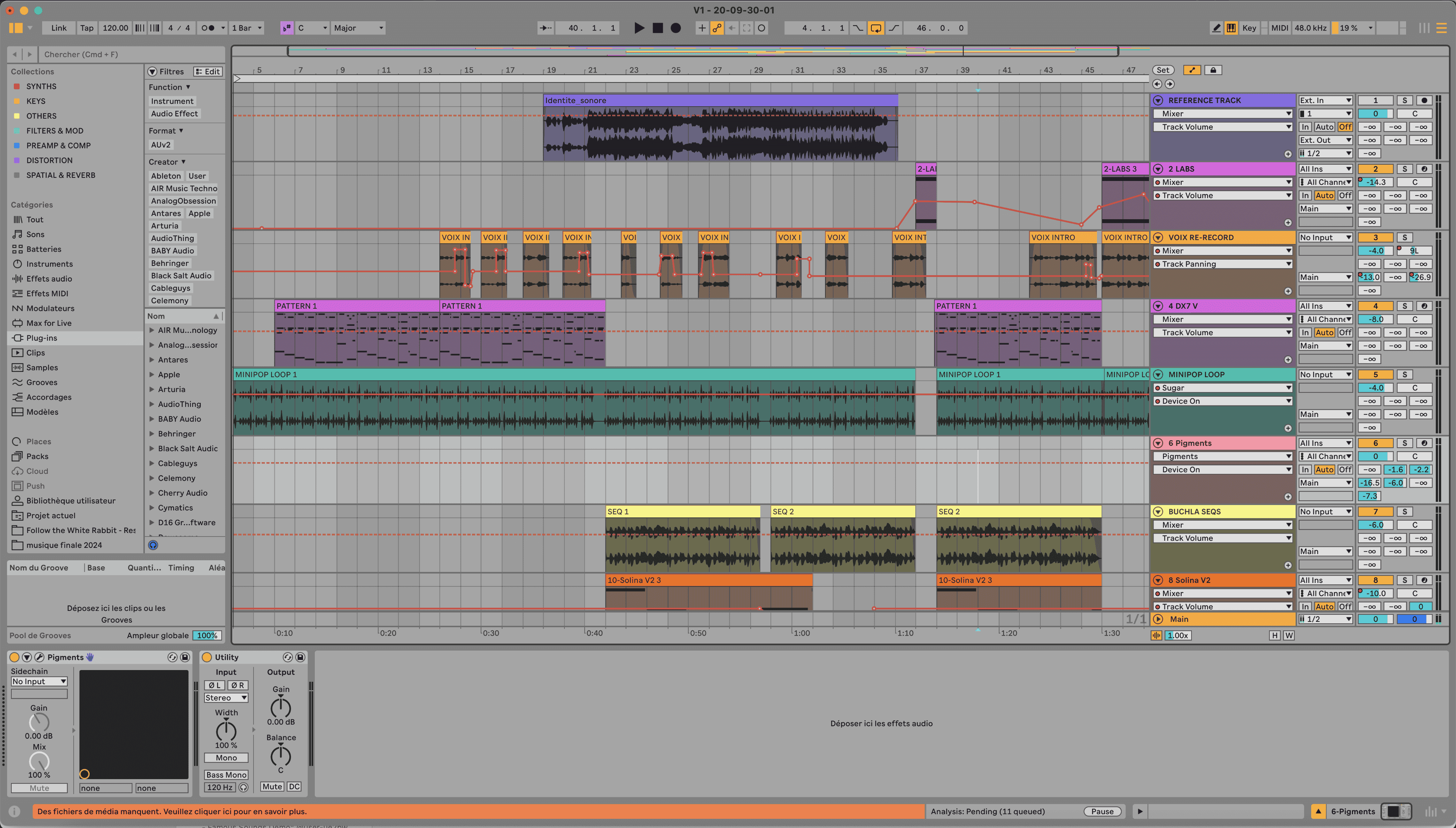
Task: Click the Play button in transport
Action: [639, 28]
